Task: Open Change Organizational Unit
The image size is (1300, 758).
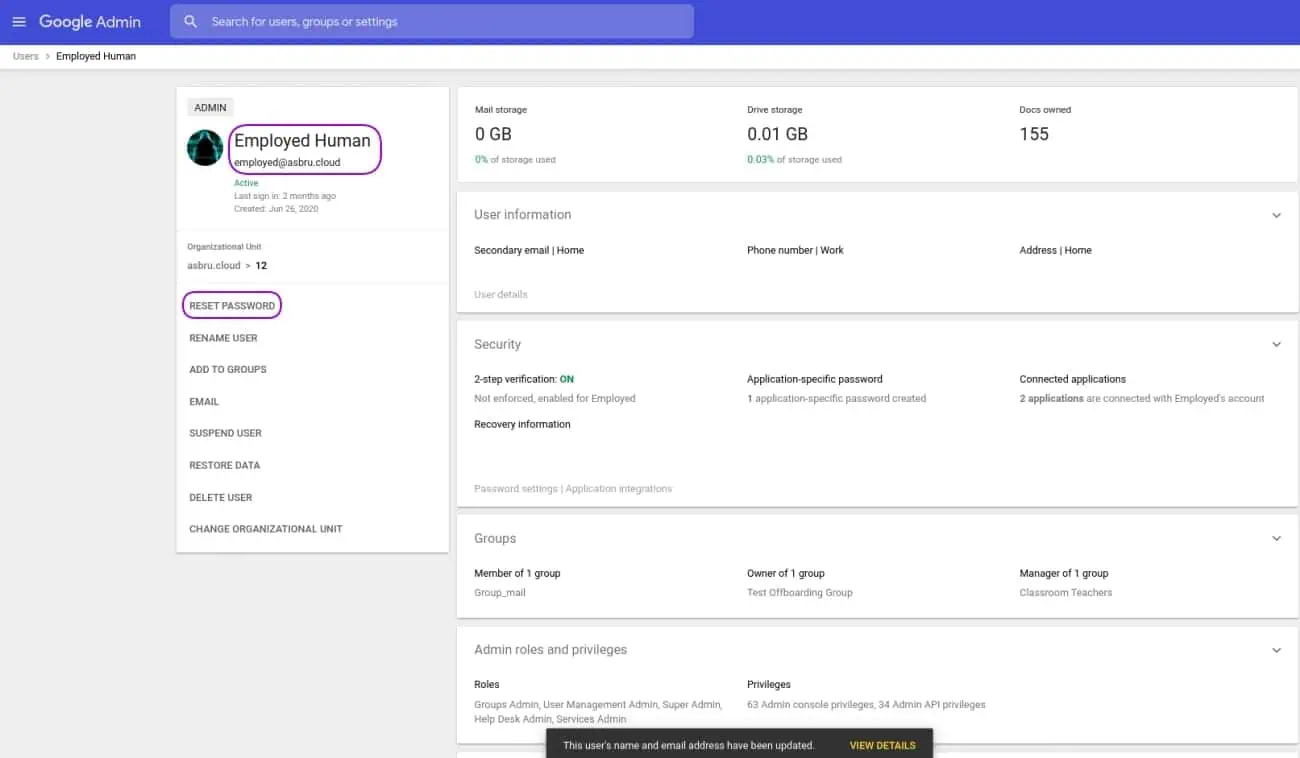Action: click(266, 529)
